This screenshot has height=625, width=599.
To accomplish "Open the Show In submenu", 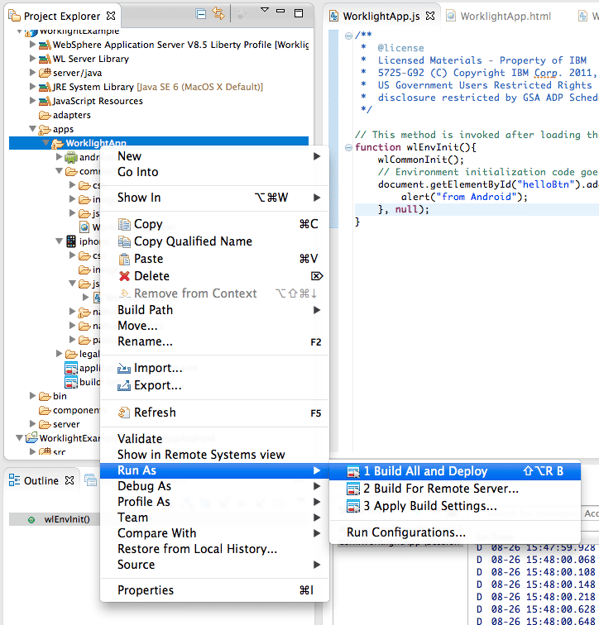I will (x=214, y=197).
